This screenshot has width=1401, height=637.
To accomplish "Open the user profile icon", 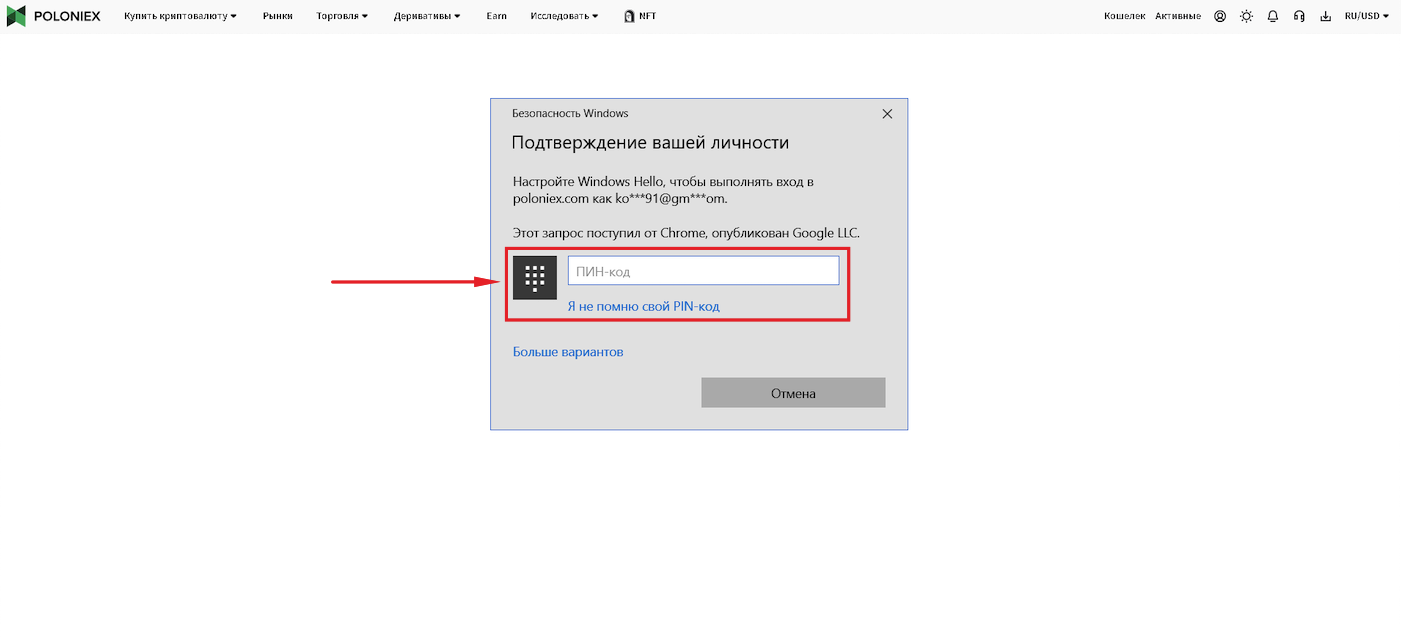I will point(1220,16).
